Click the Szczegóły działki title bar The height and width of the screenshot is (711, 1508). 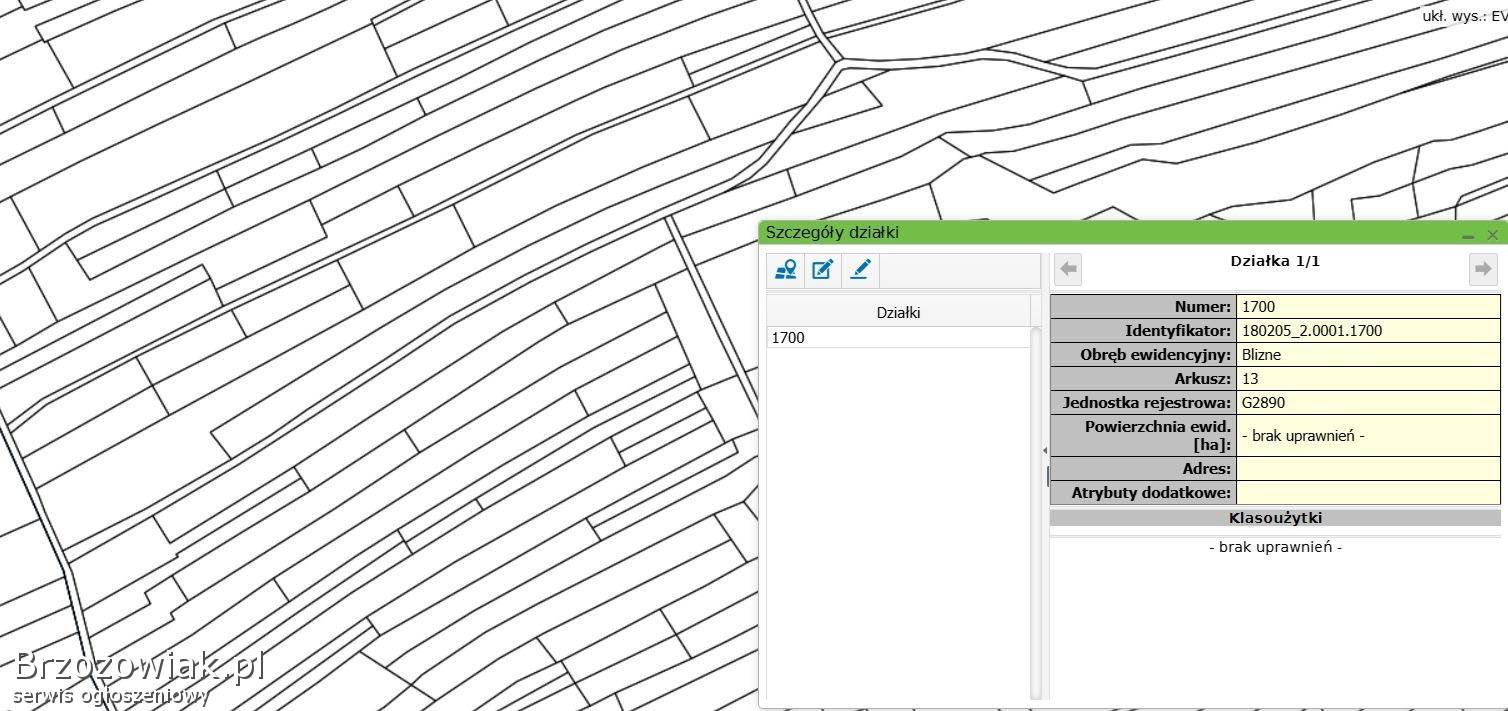click(x=1100, y=233)
